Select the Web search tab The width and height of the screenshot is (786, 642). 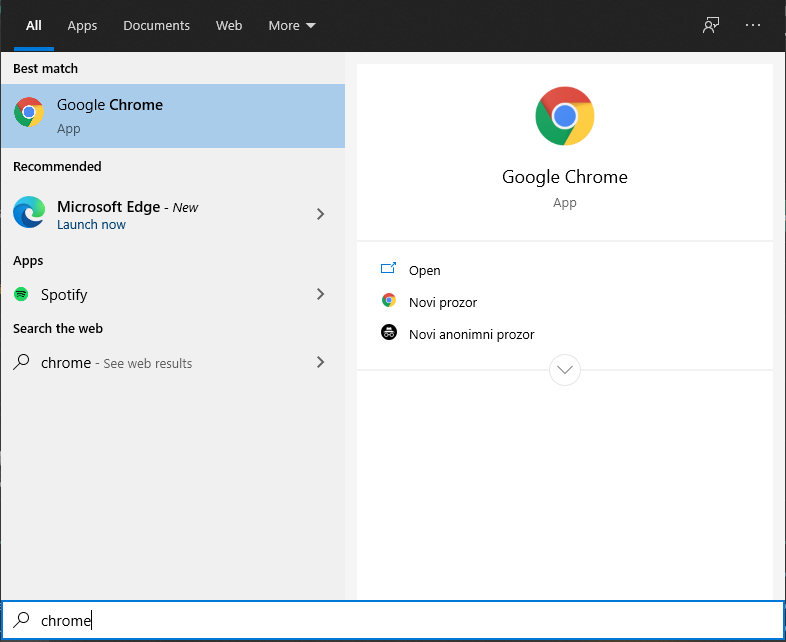click(229, 26)
